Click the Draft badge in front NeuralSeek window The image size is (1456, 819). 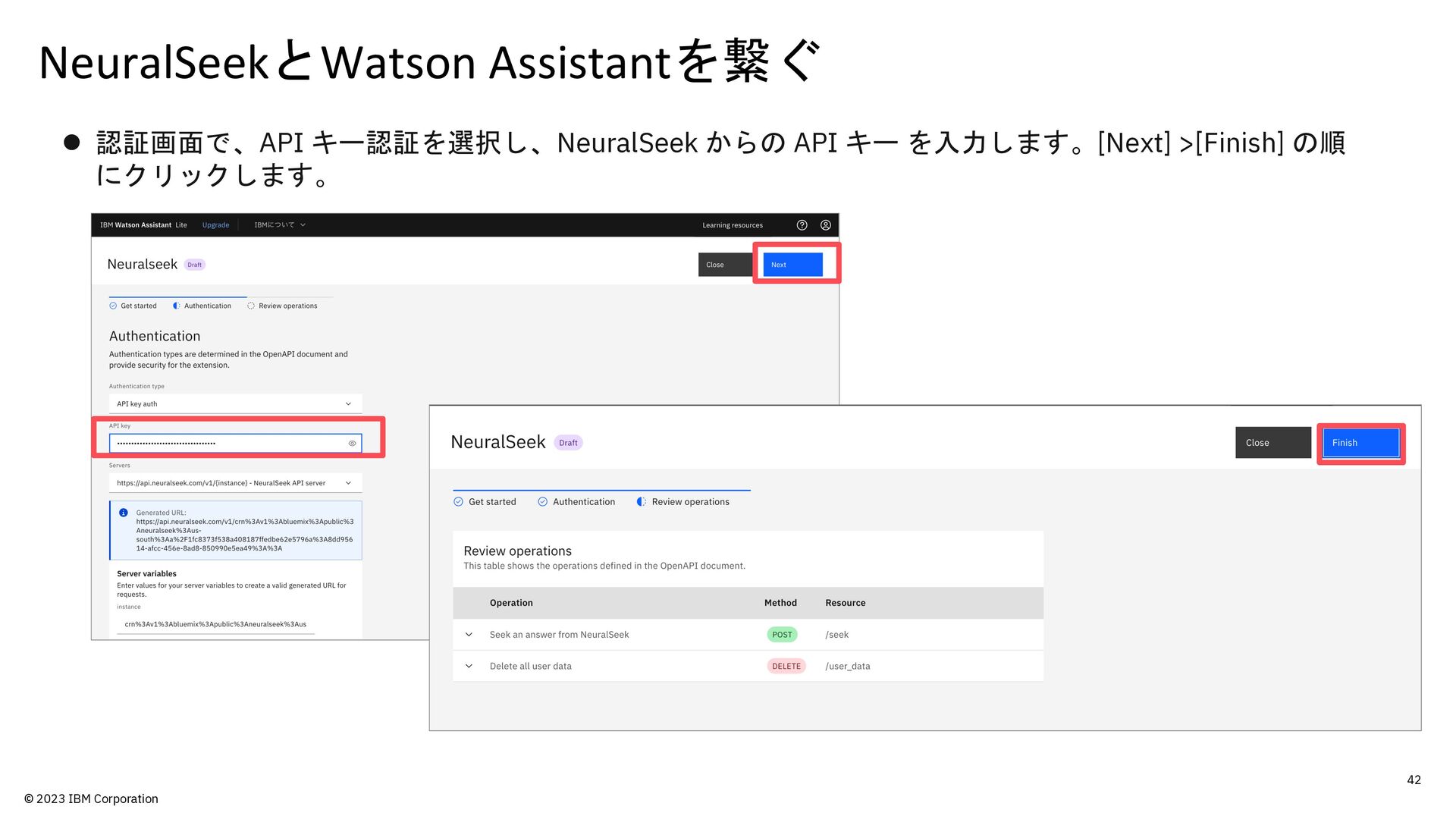568,443
